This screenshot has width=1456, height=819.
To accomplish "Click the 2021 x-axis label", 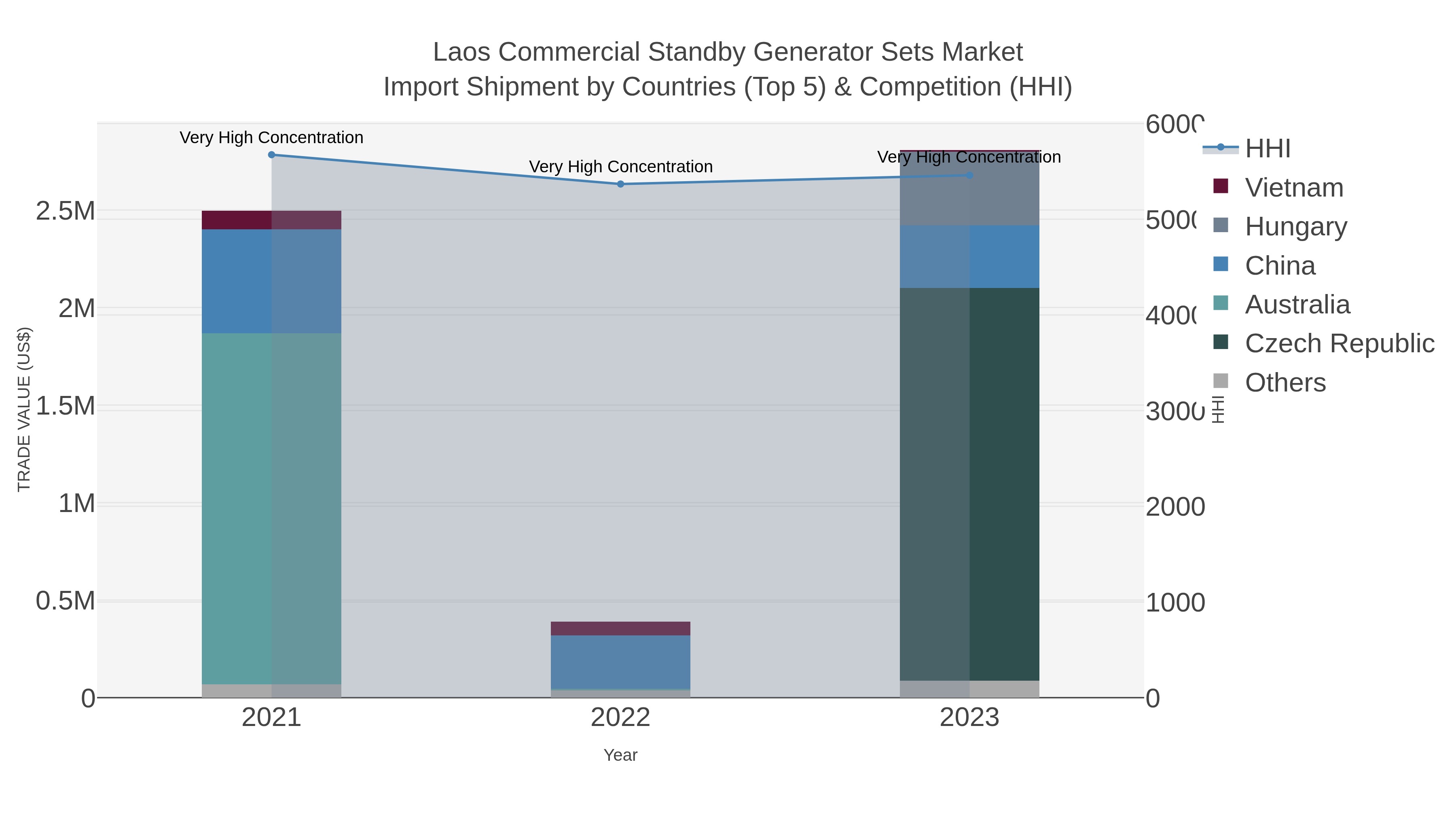I will (271, 718).
